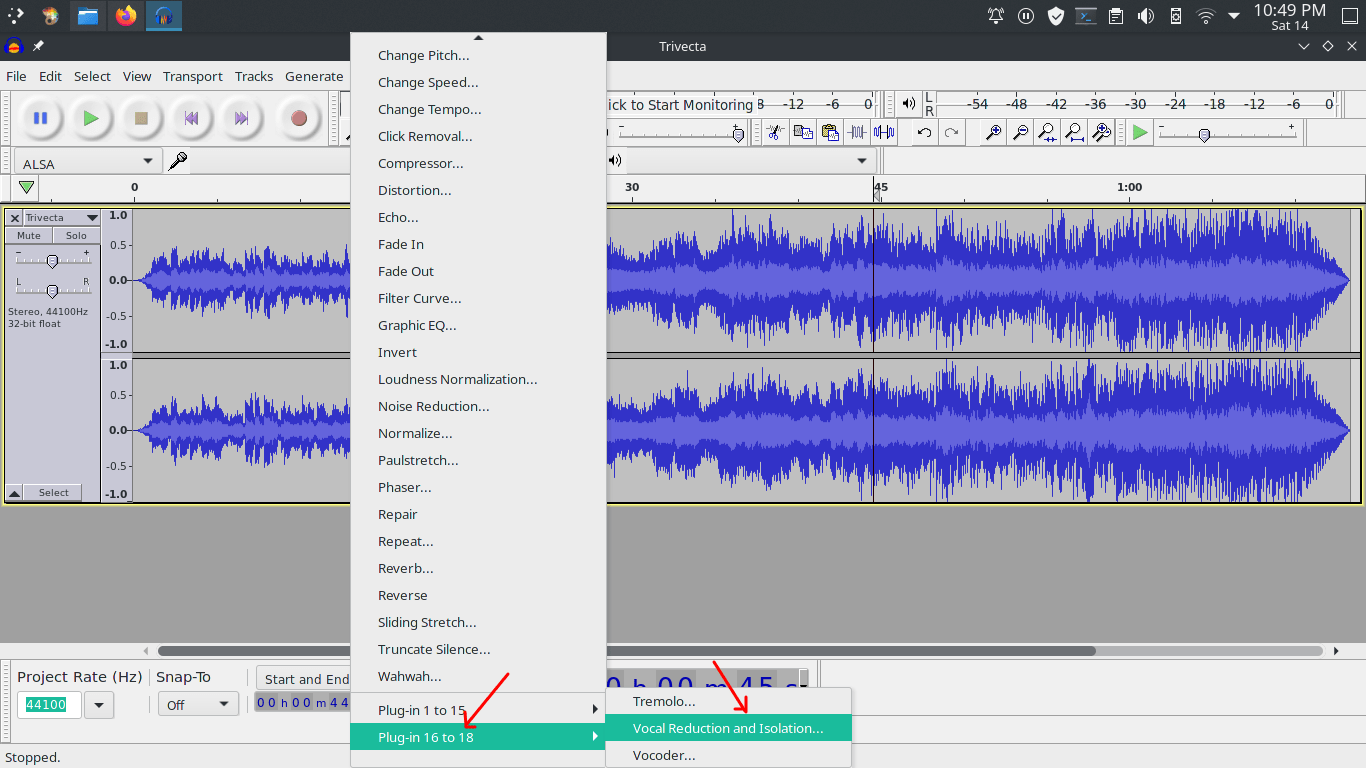Click the timeline green pinned play head icon
This screenshot has width=1366, height=768.
point(26,187)
